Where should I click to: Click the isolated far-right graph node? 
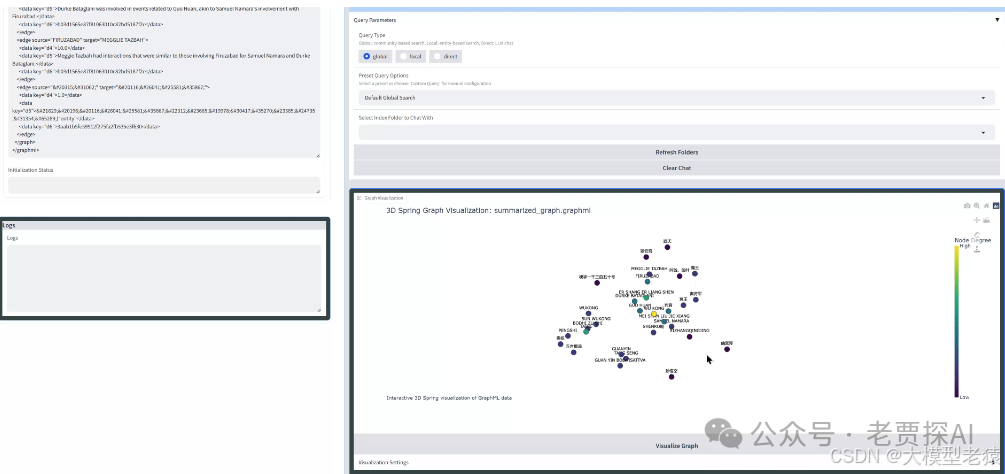click(725, 350)
